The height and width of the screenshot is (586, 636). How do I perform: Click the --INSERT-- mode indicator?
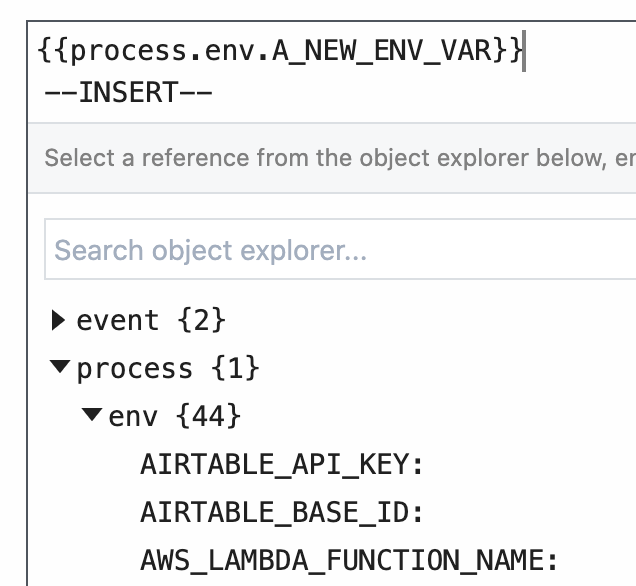click(128, 94)
